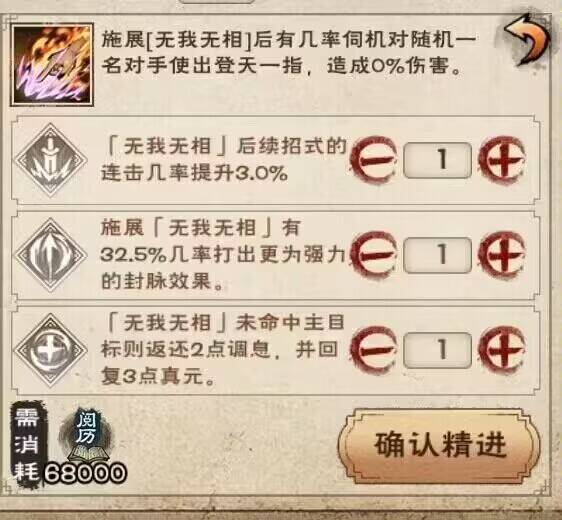
Task: Select the 连击几率提升3.0% description row
Action: pyautogui.click(x=275, y=160)
